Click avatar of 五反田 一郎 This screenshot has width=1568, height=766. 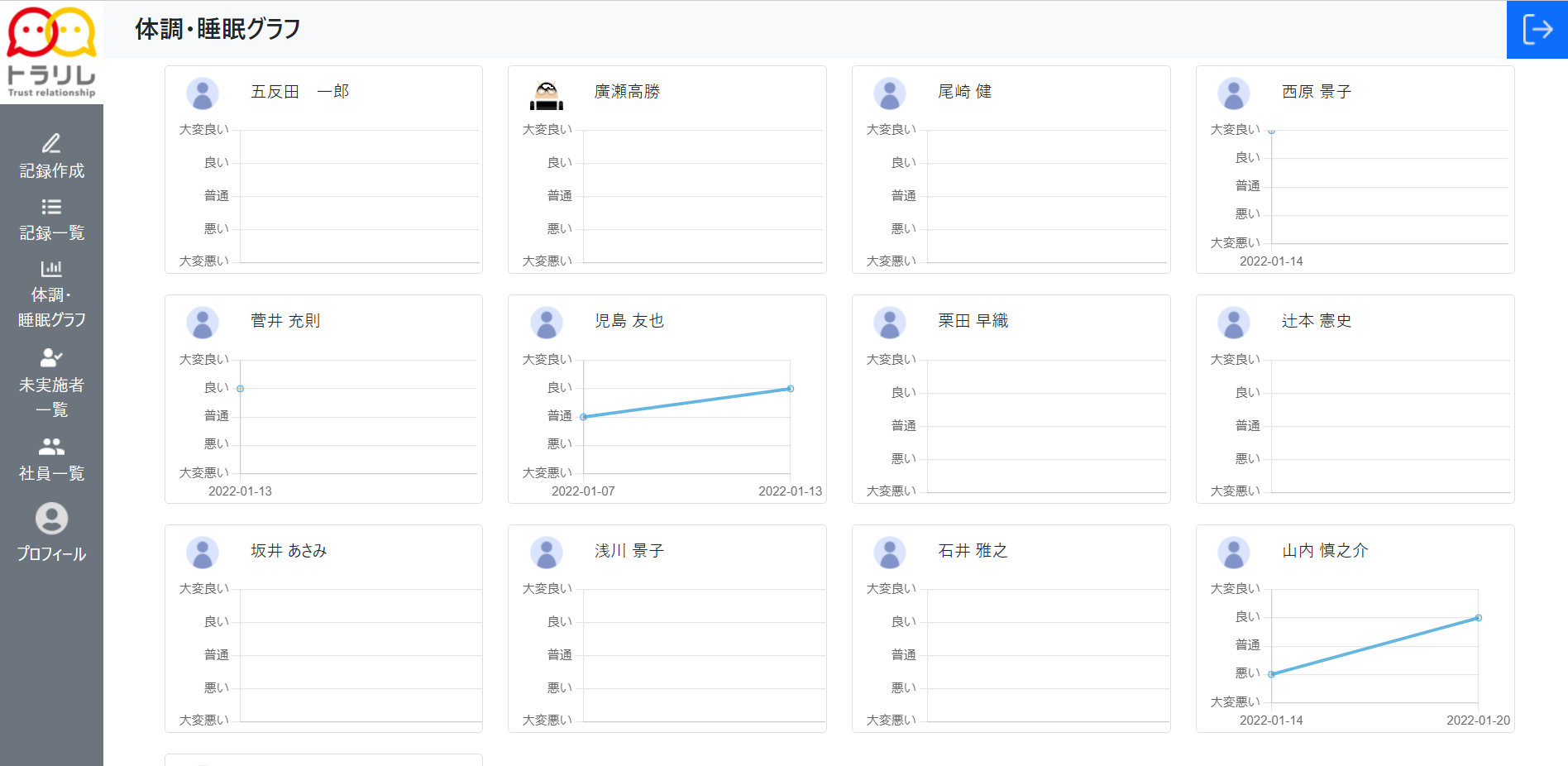coord(203,93)
